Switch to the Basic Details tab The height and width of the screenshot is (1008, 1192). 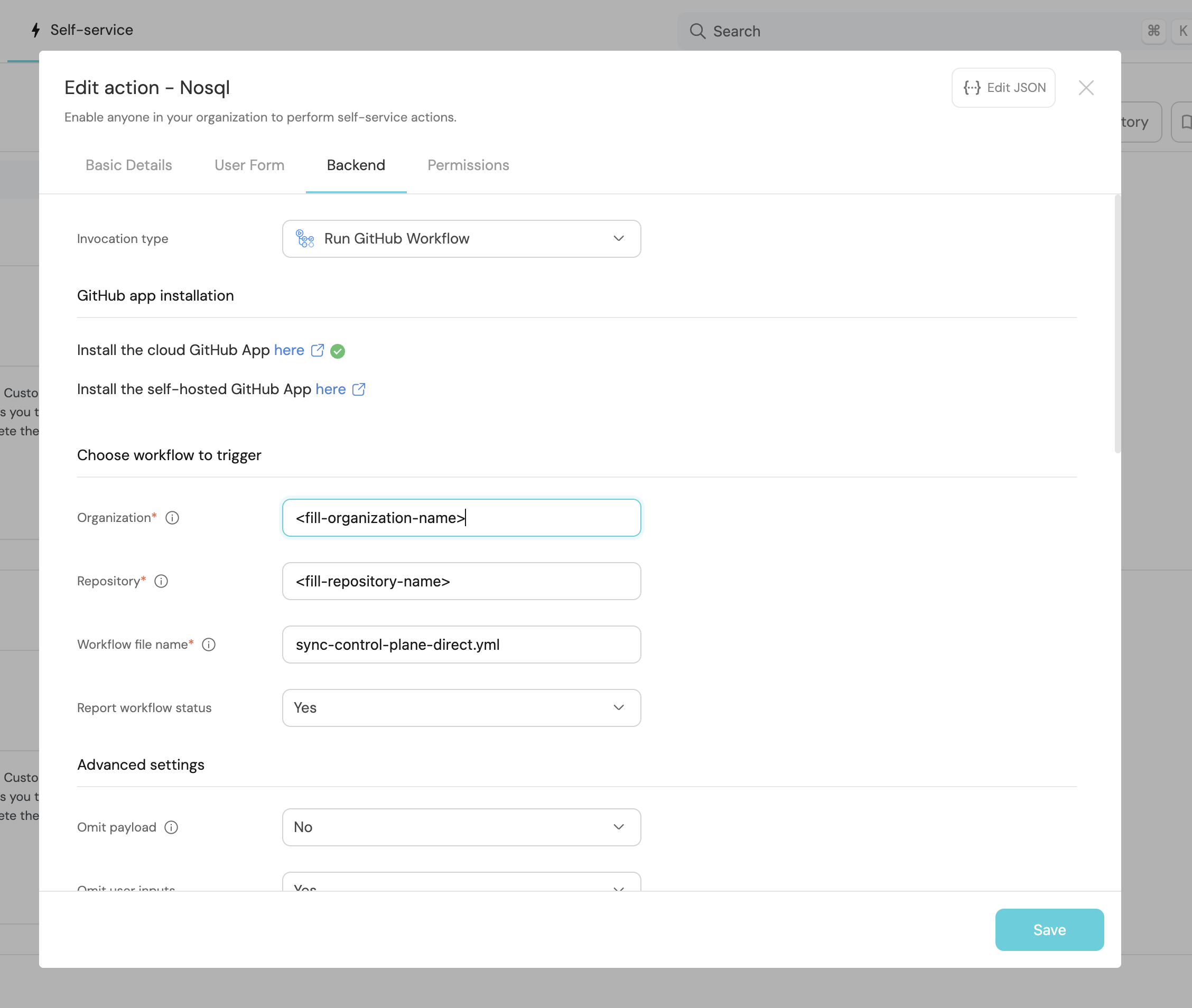click(x=128, y=165)
